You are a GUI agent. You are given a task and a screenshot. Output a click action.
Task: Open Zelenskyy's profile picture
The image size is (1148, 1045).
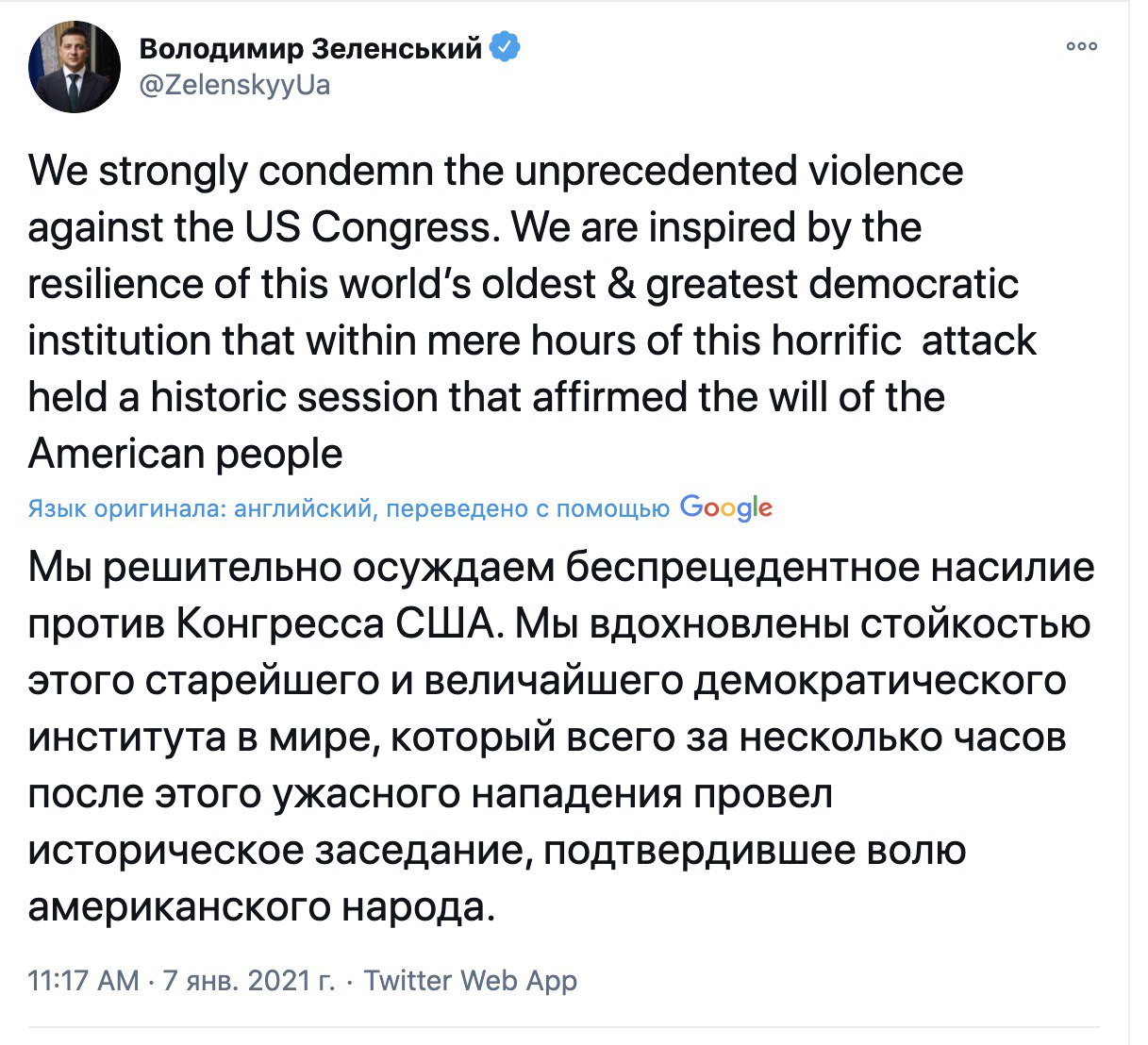75,67
